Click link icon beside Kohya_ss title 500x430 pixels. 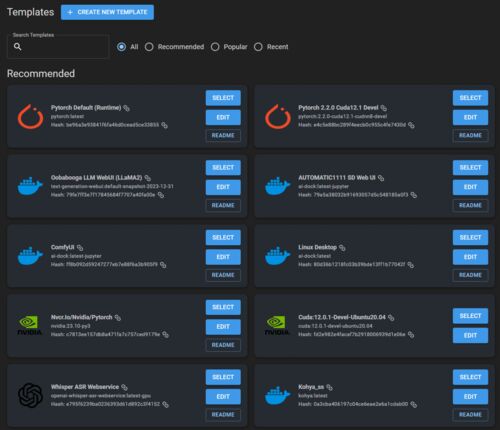(x=329, y=387)
